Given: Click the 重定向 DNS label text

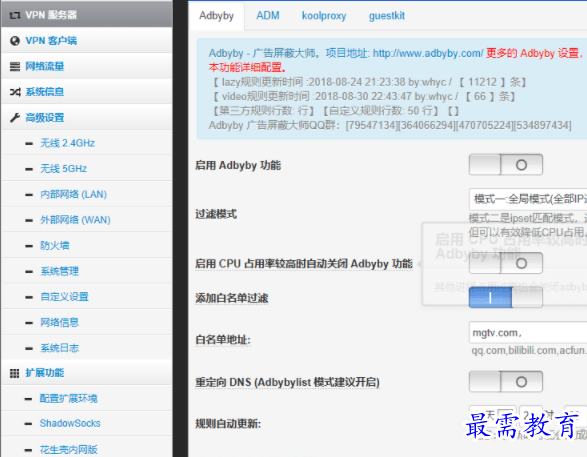Looking at the screenshot, I should click(x=287, y=382).
